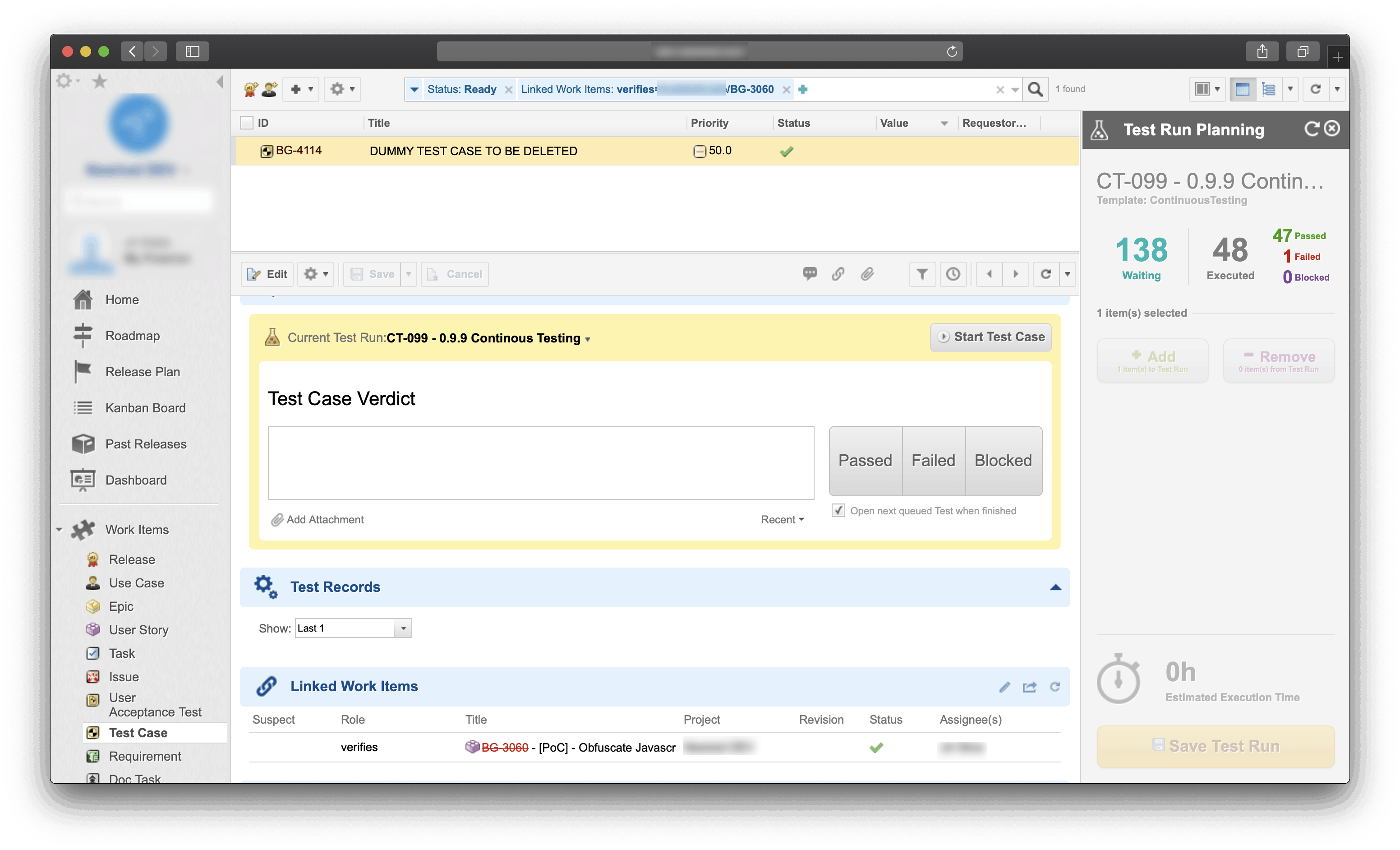Toggle Open next queued Test checkbox
The image size is (1400, 850).
pyautogui.click(x=838, y=510)
